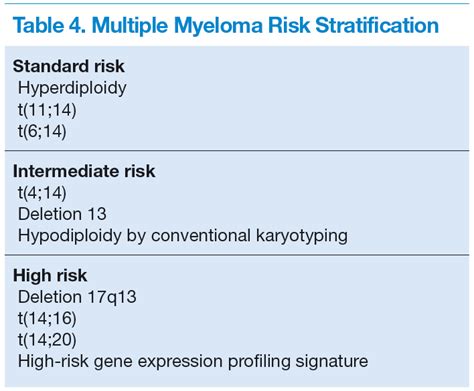Select High-risk gene expression profiling signature
474x391 pixels.
coord(193,362)
